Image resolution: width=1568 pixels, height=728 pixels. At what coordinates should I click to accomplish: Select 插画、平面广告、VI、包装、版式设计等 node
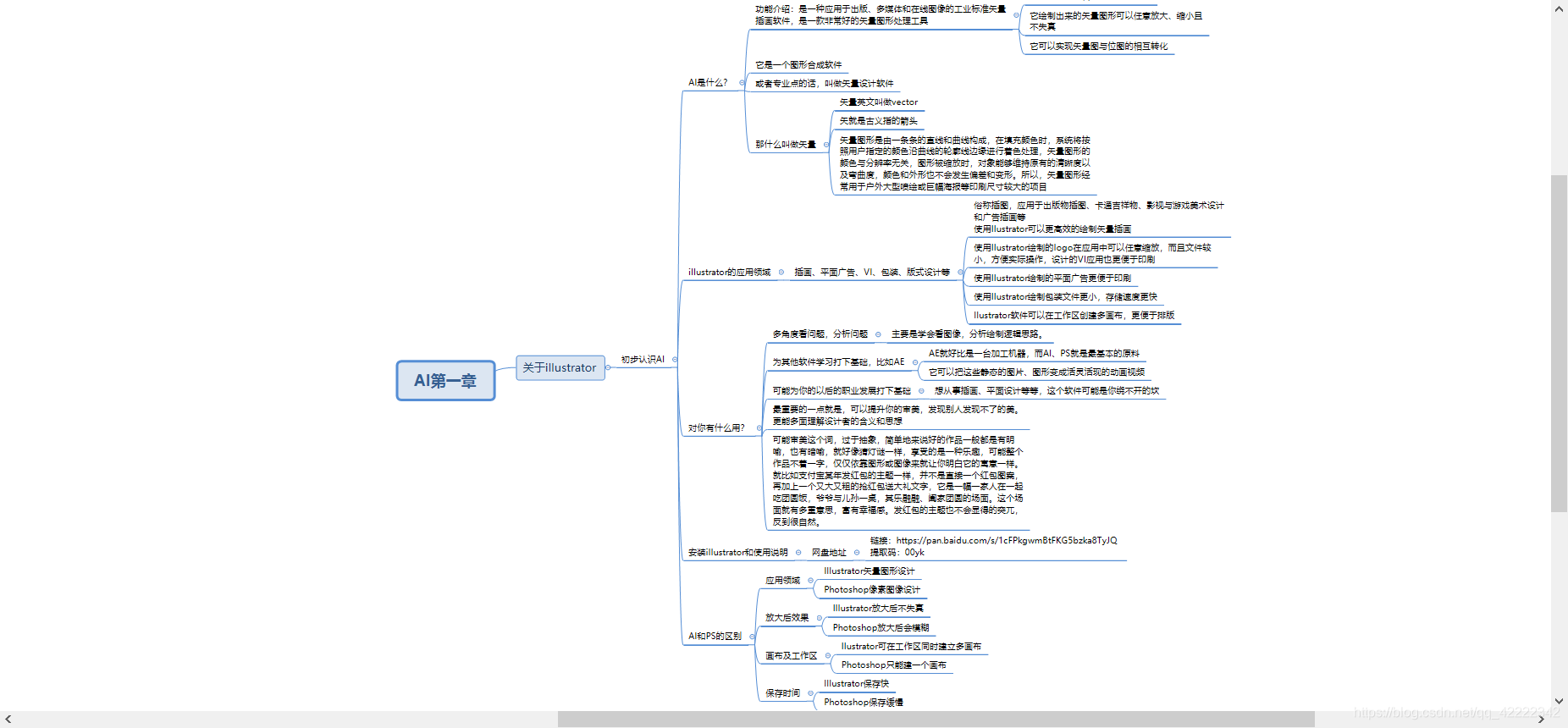(872, 273)
